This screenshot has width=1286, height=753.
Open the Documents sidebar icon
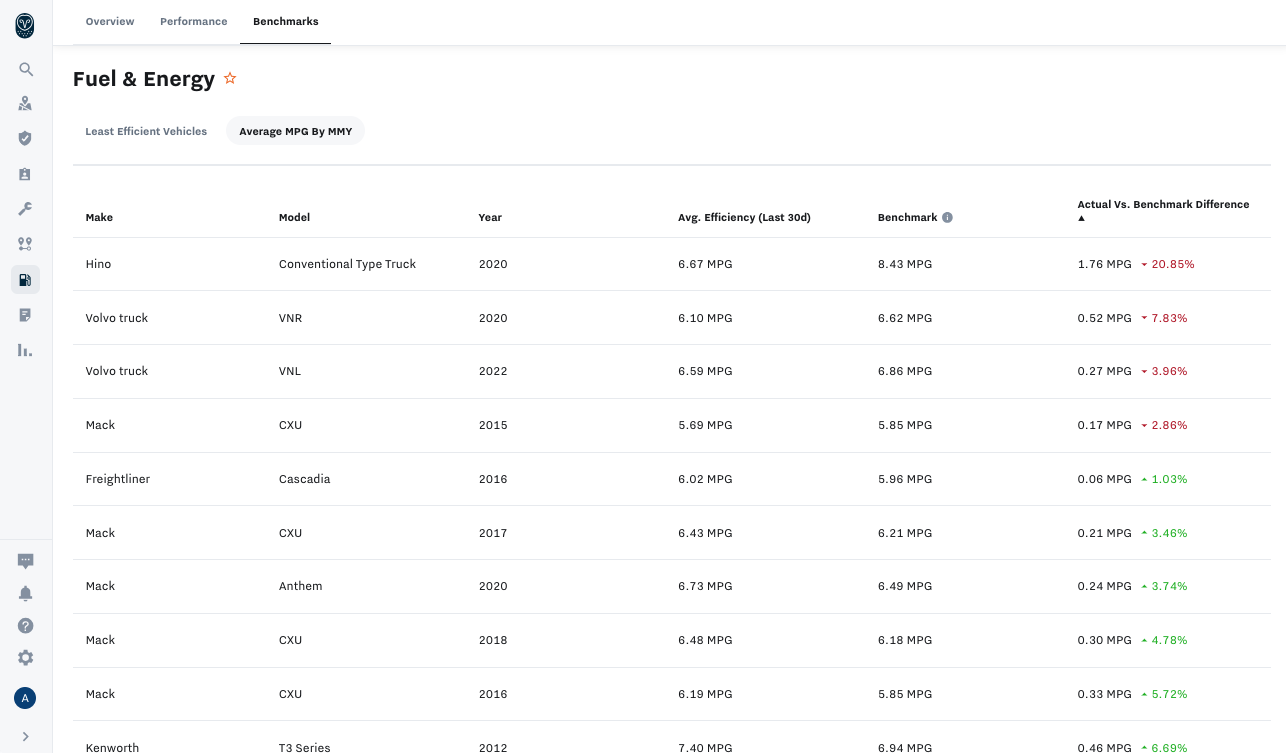pos(26,315)
